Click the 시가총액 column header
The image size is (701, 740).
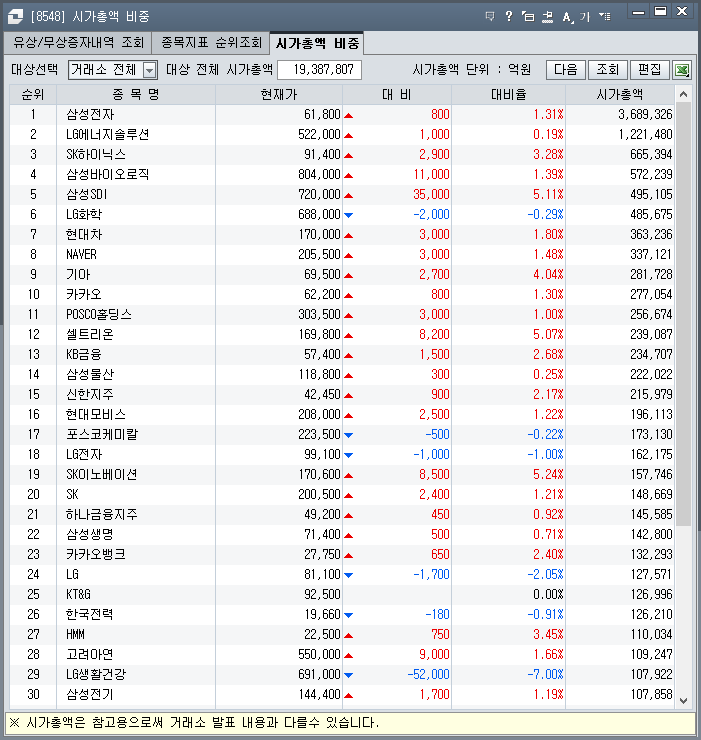point(620,95)
